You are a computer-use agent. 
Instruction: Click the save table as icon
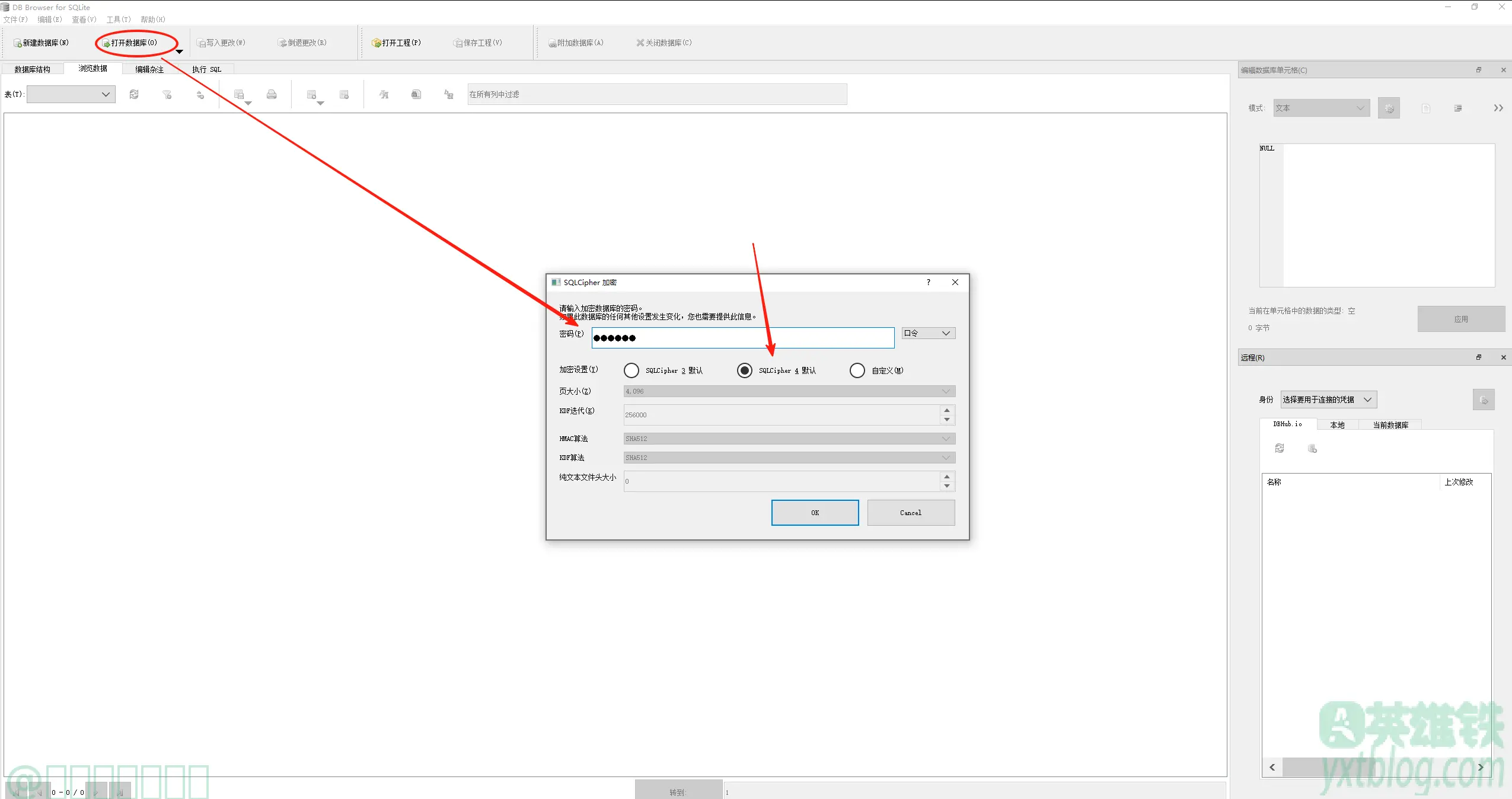tap(239, 94)
